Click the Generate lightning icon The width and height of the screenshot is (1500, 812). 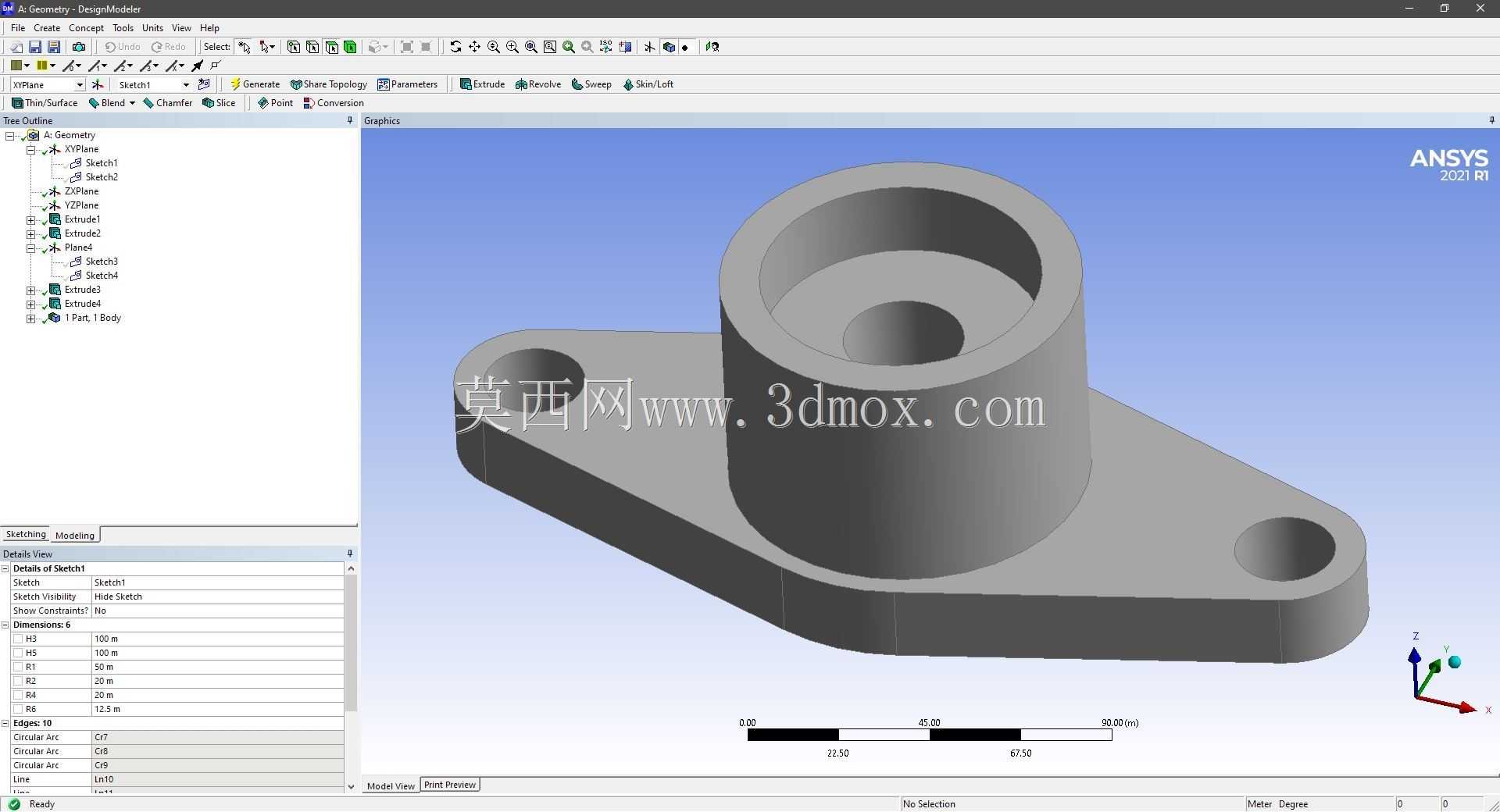pyautogui.click(x=255, y=84)
